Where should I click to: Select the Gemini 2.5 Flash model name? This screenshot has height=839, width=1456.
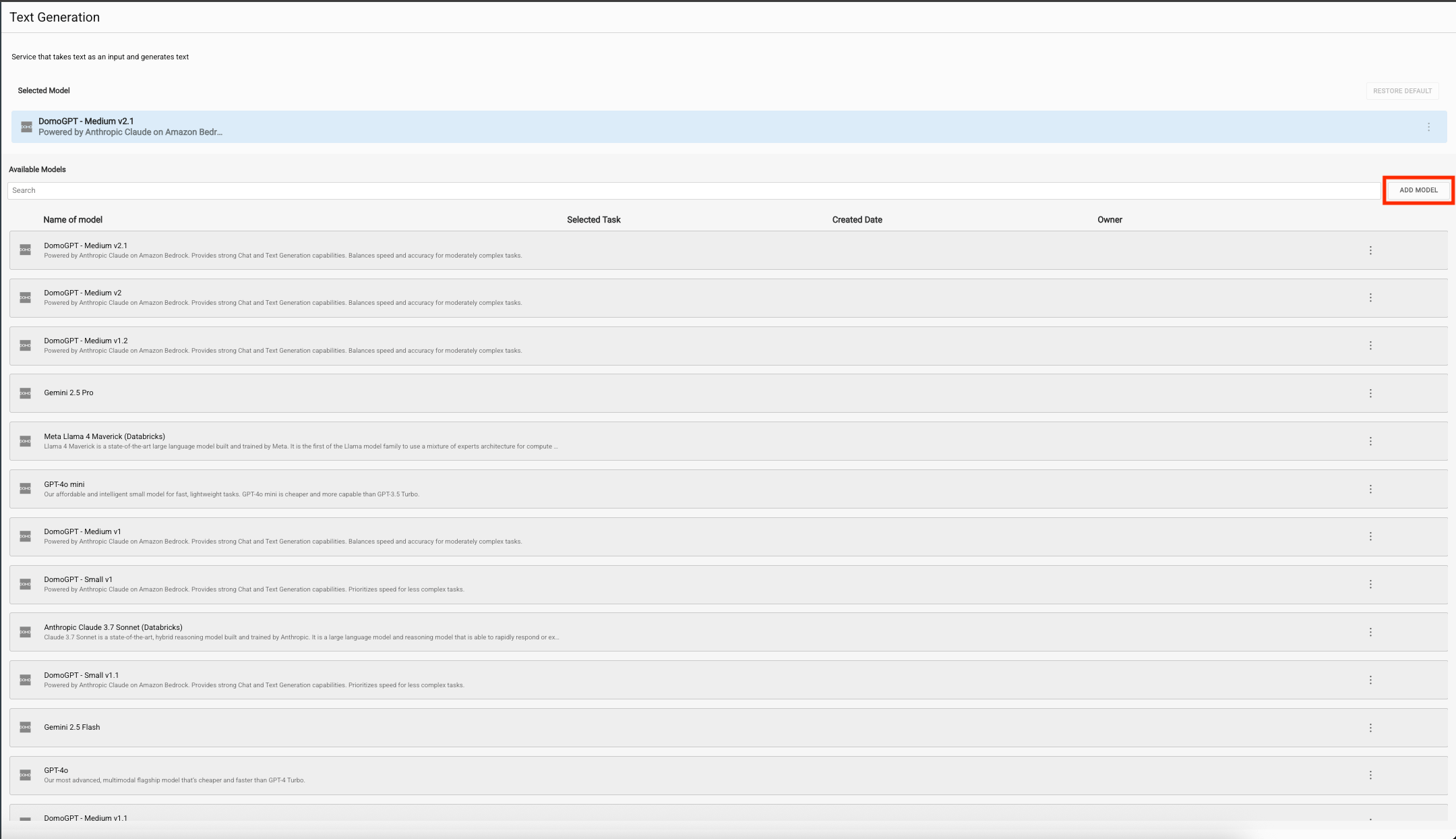tap(72, 727)
